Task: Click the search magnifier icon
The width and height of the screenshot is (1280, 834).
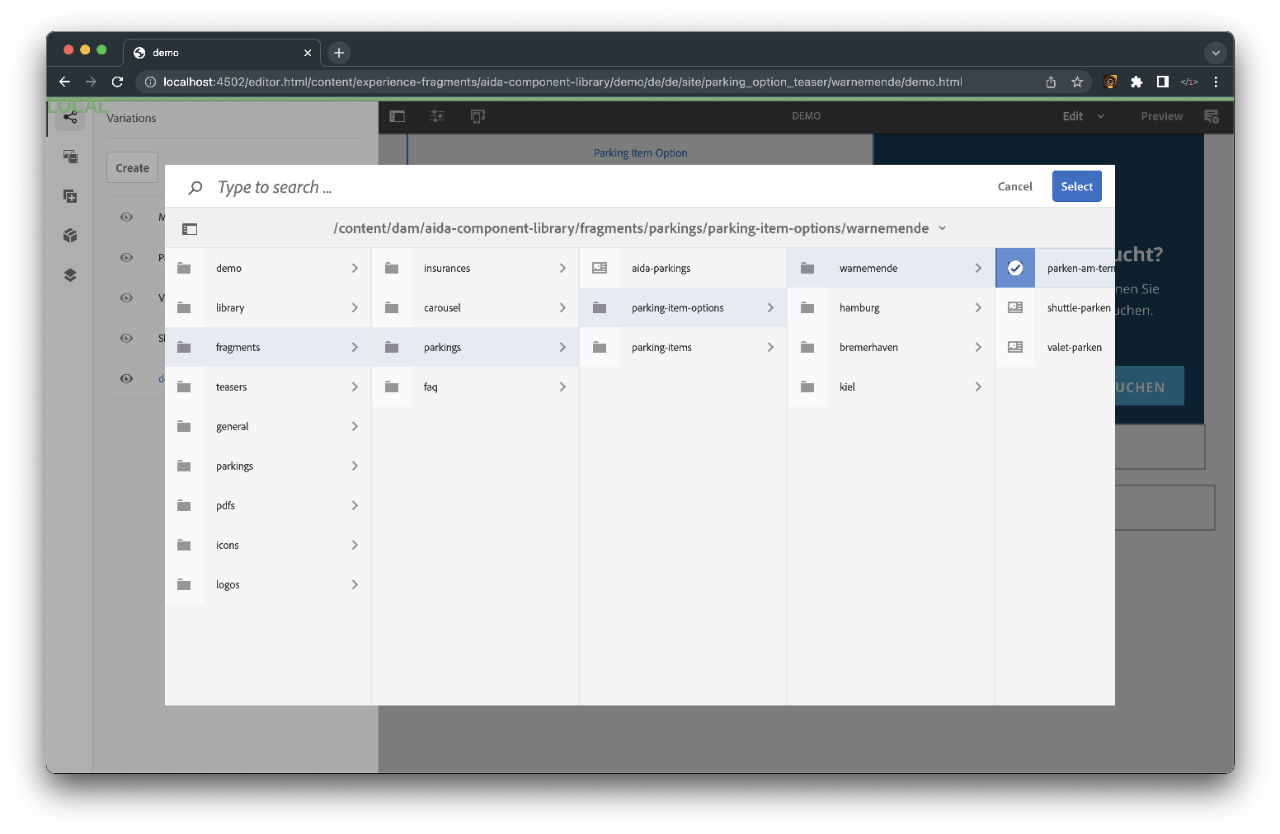Action: (196, 187)
